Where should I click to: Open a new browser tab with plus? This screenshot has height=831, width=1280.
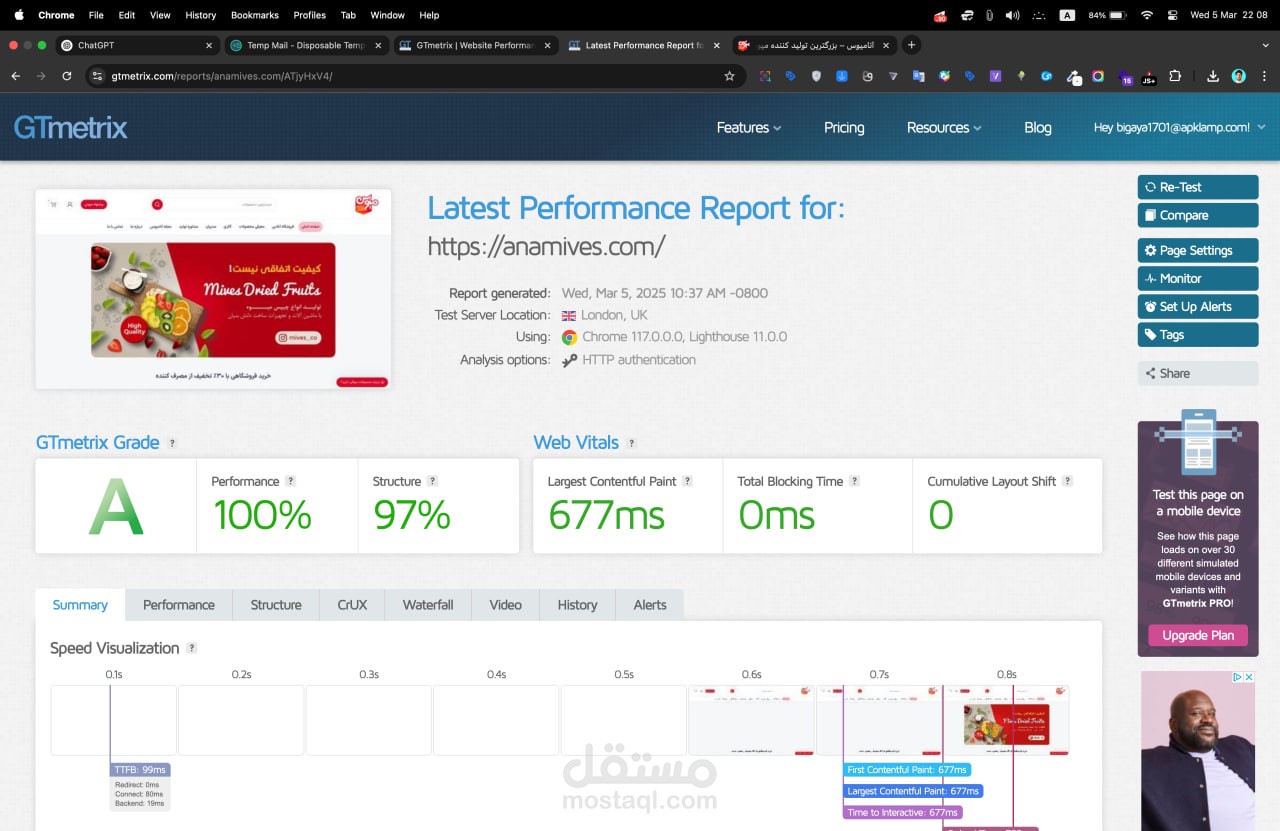(x=911, y=45)
